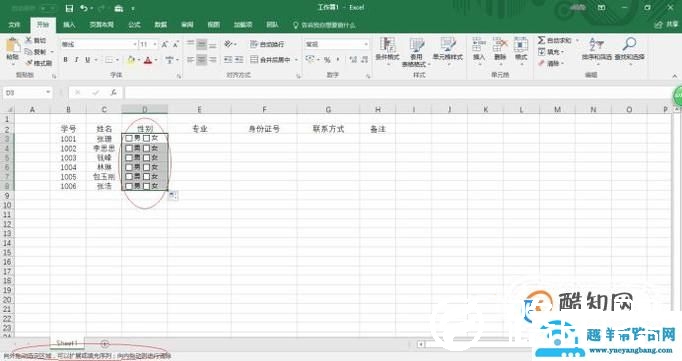Screen dimensions: 682x361
Task: Align text to the left
Action: 190,60
